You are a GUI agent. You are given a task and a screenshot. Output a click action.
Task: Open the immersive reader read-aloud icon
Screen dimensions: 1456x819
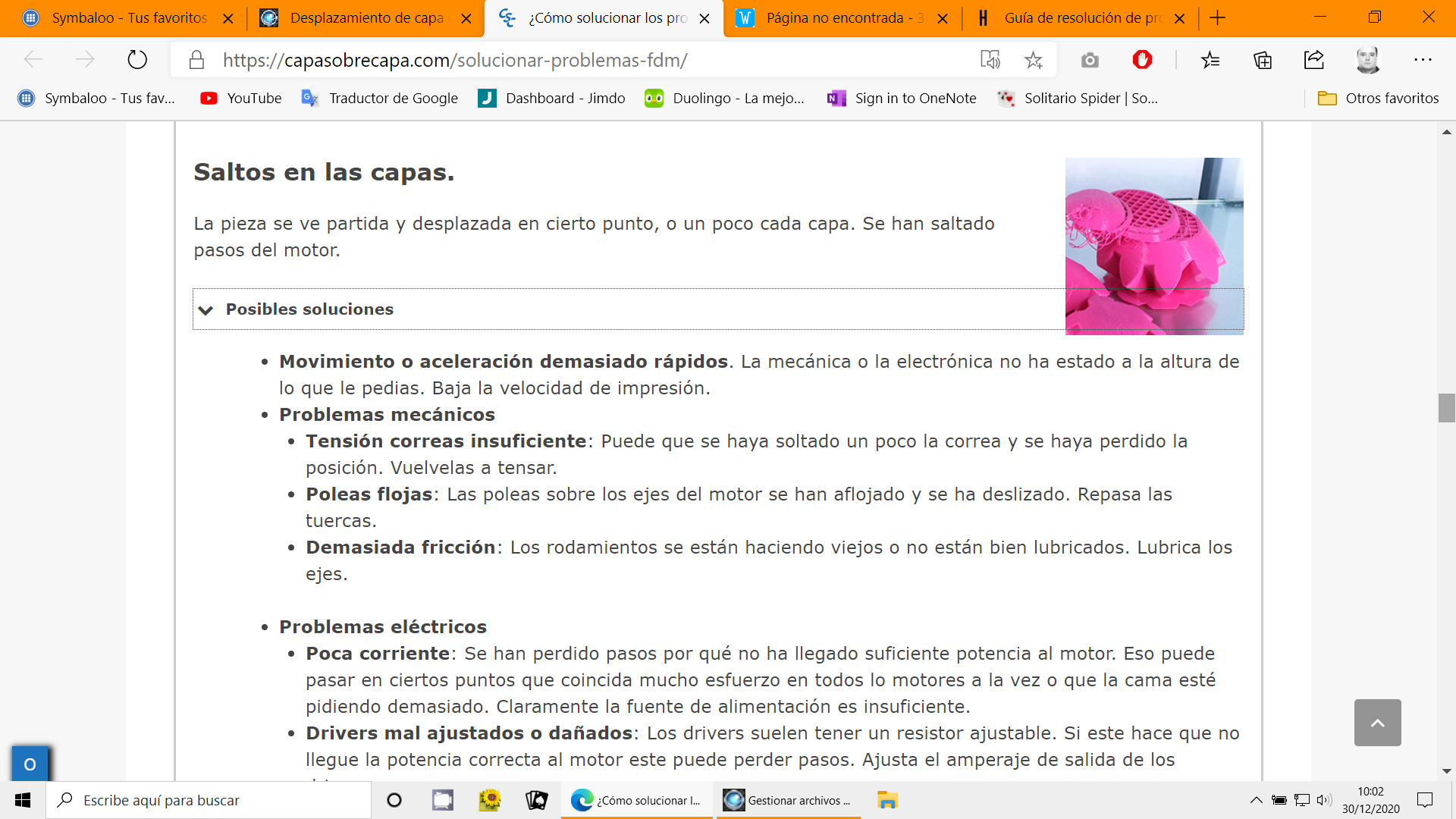pos(990,60)
